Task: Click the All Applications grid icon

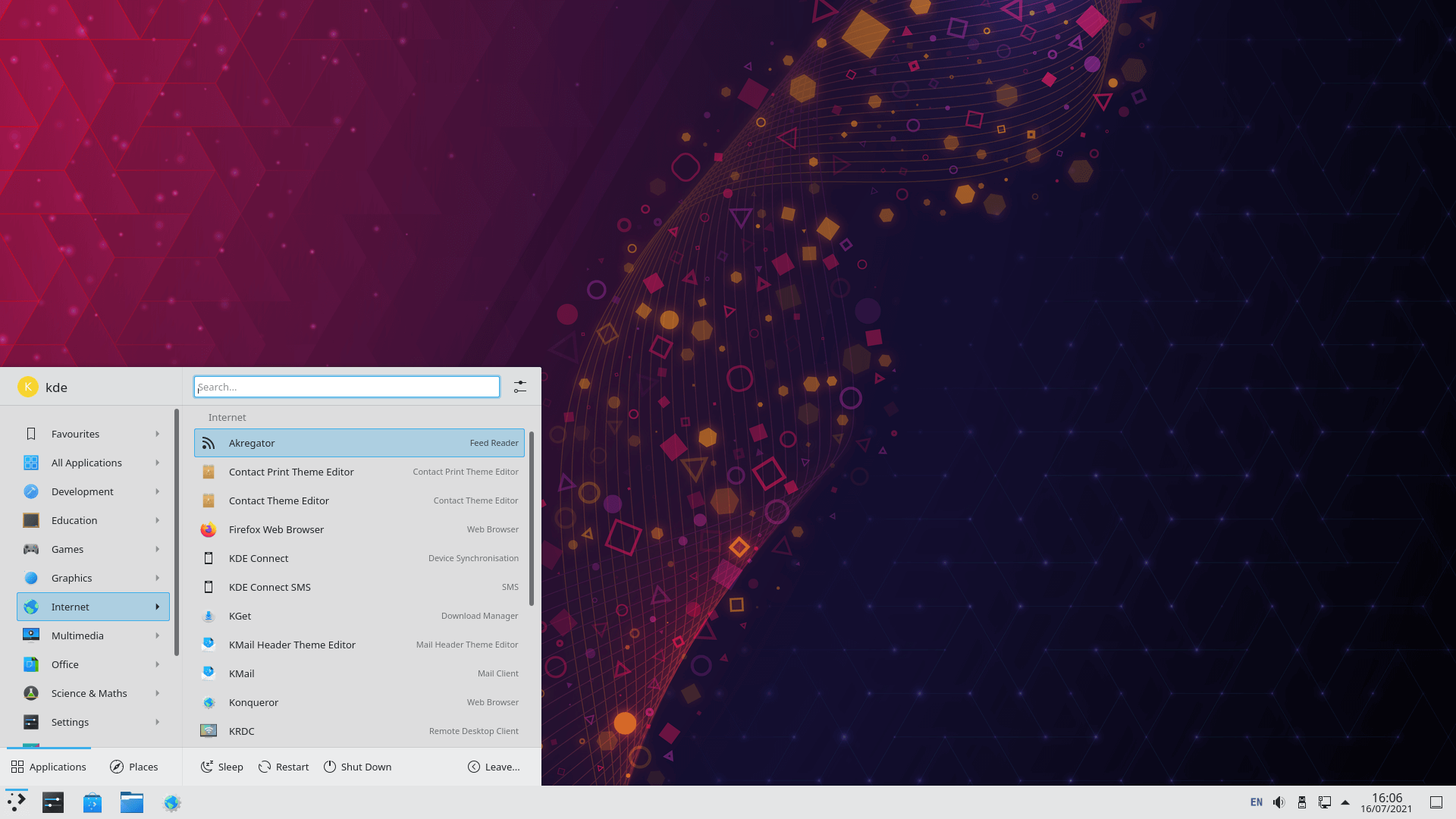Action: coord(31,463)
